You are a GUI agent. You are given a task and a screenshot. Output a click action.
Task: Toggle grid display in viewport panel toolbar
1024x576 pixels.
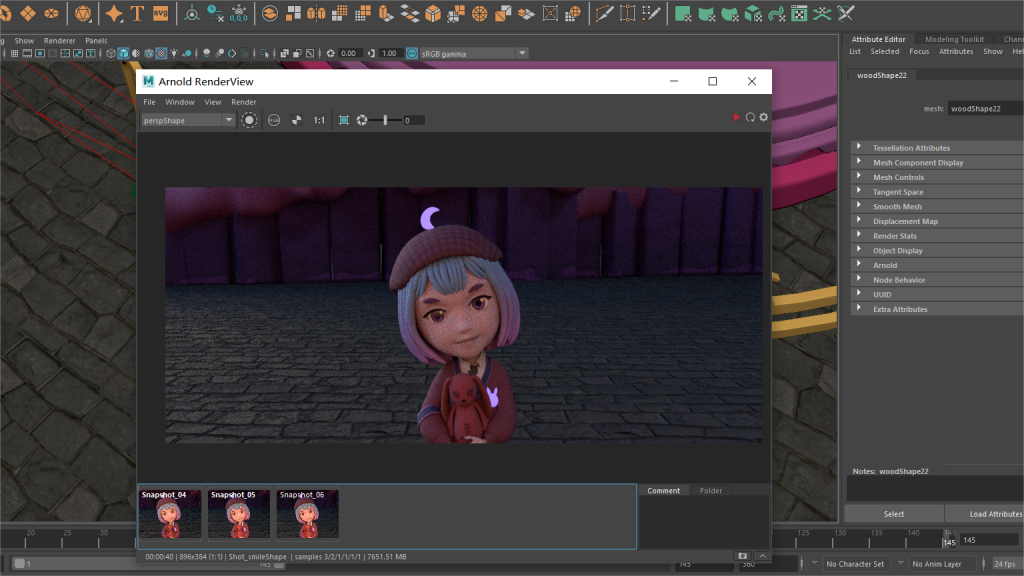click(14, 54)
